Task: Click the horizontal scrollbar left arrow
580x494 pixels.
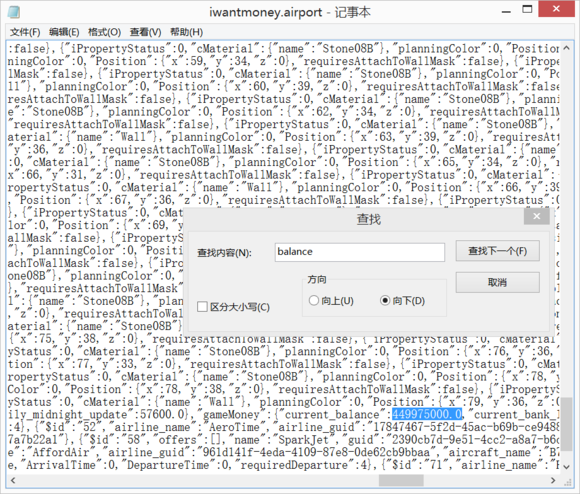Action: 13,480
